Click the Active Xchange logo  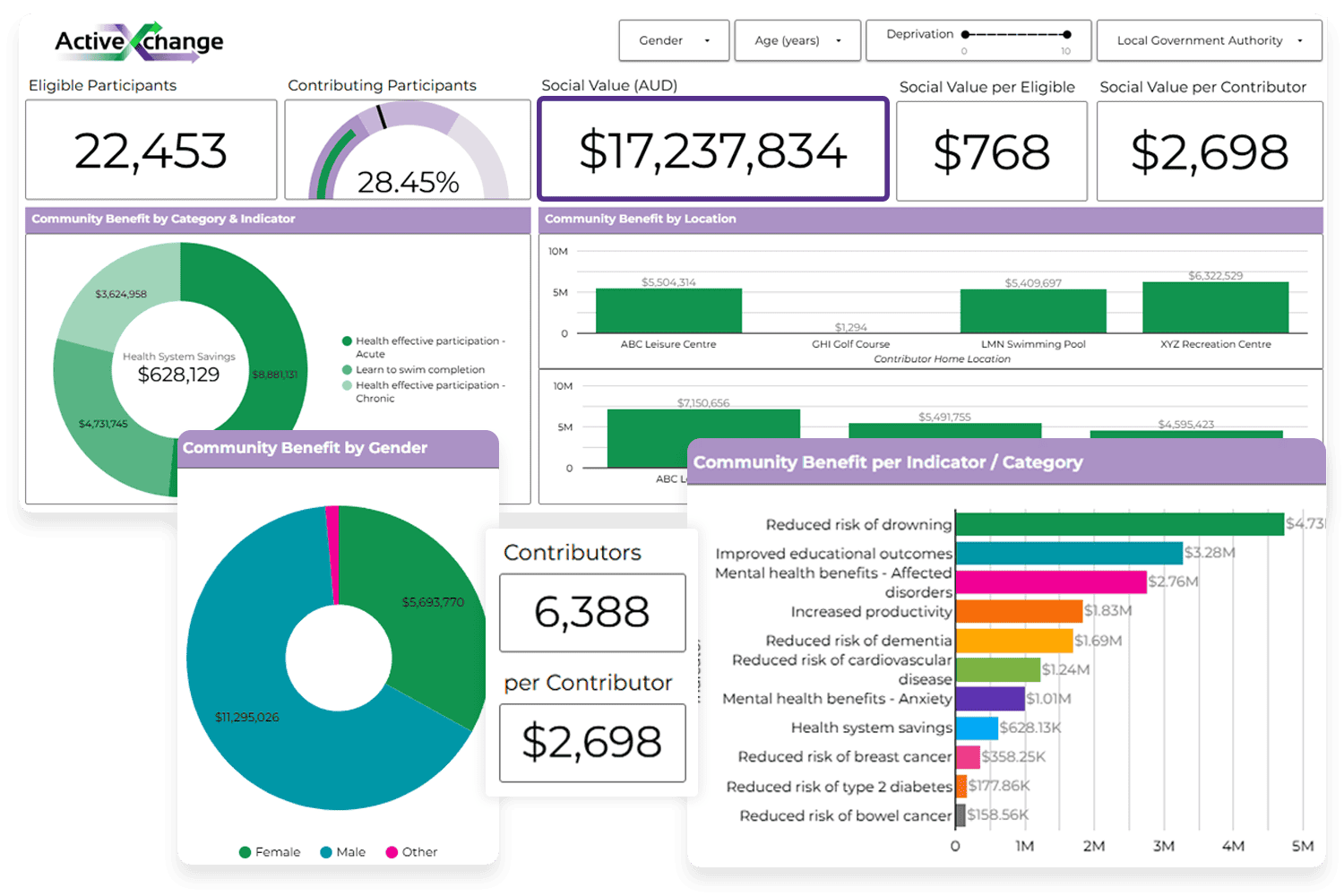click(x=139, y=41)
